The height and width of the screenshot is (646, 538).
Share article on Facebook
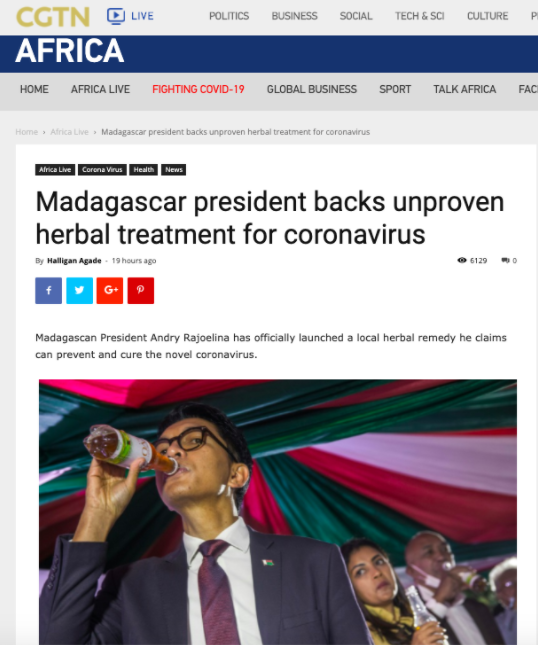tap(49, 290)
